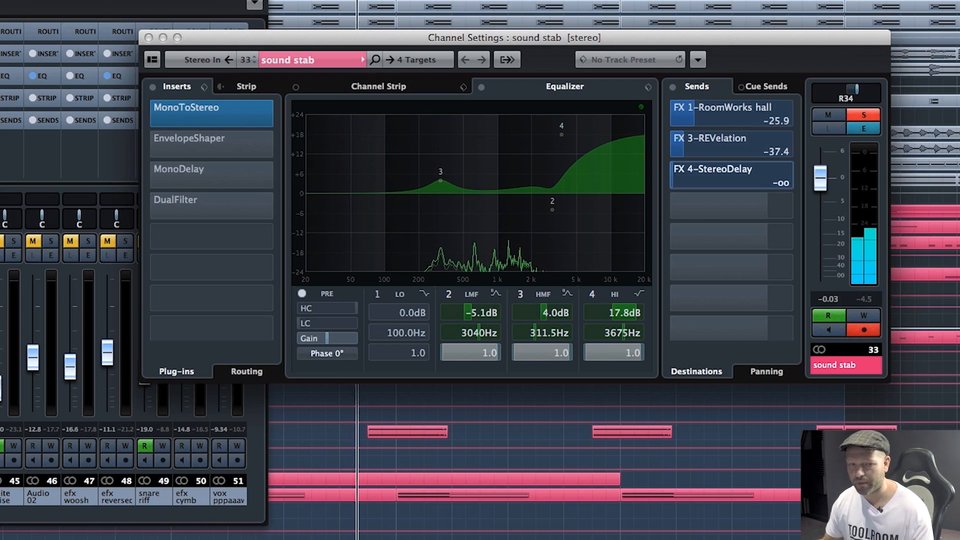Click the channel search magnifier icon
The image size is (960, 540).
pos(375,59)
